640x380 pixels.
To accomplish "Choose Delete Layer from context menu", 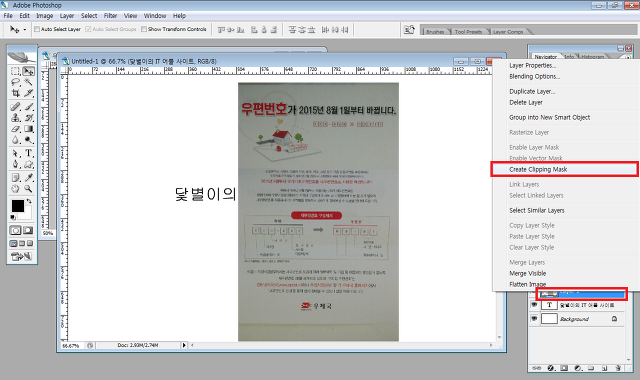I will click(526, 102).
